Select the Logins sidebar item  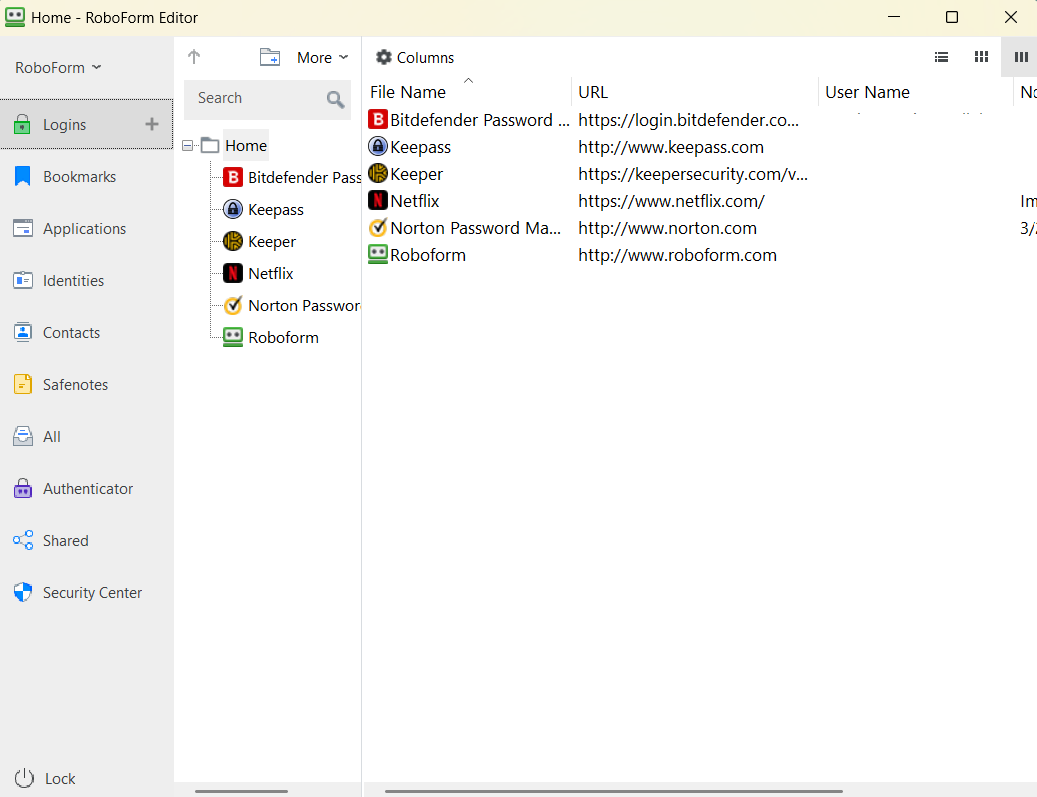pyautogui.click(x=87, y=124)
